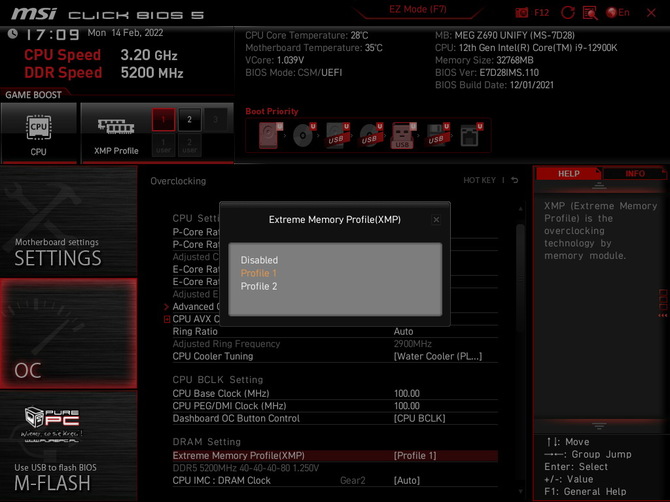Viewport: 670px width, 502px height.
Task: Open CPU IMC : DRAM Clock [Auto] dropdown
Action: click(x=407, y=480)
